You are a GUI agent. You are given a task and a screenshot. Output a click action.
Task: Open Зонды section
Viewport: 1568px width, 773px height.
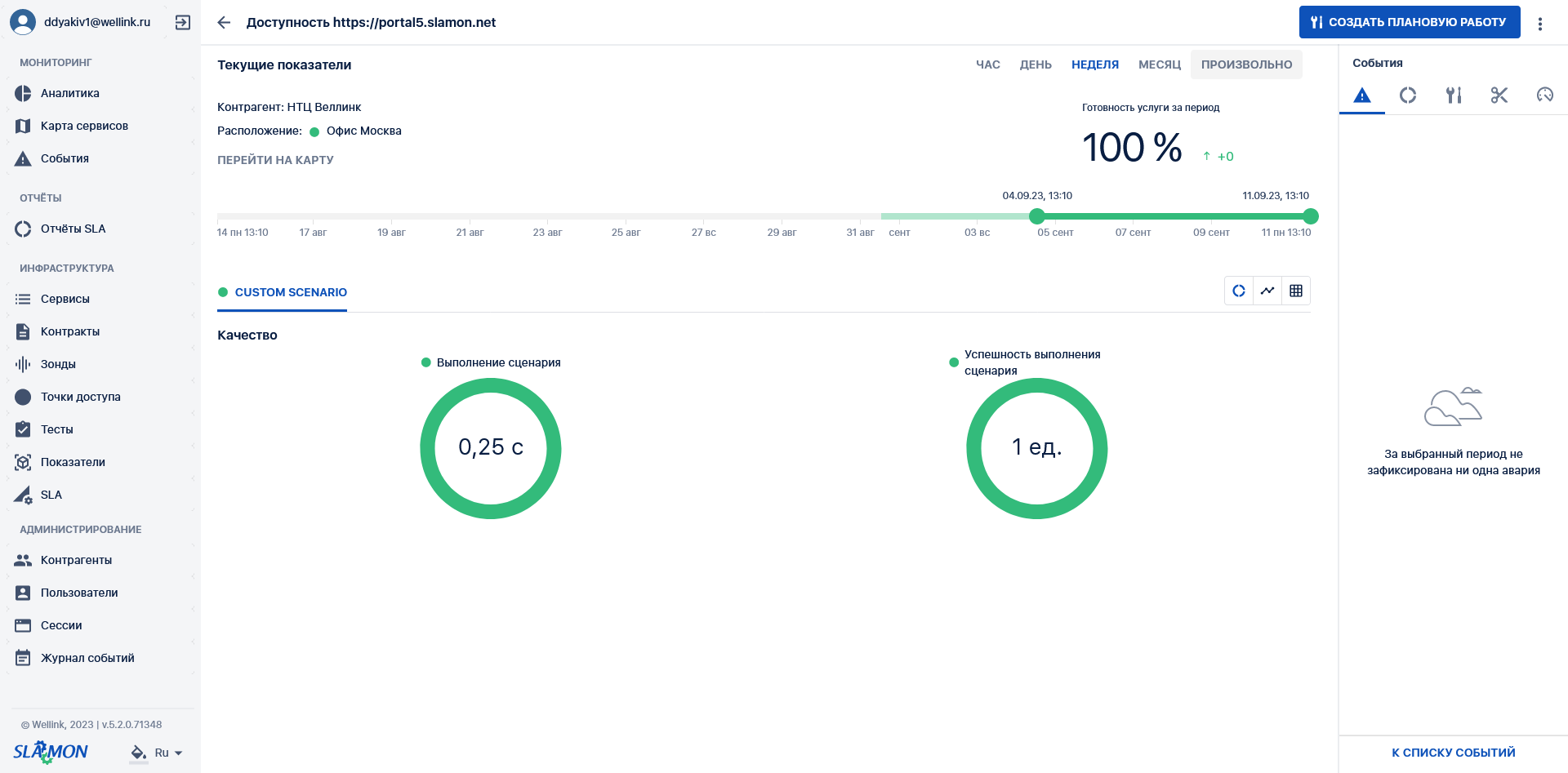pos(100,364)
